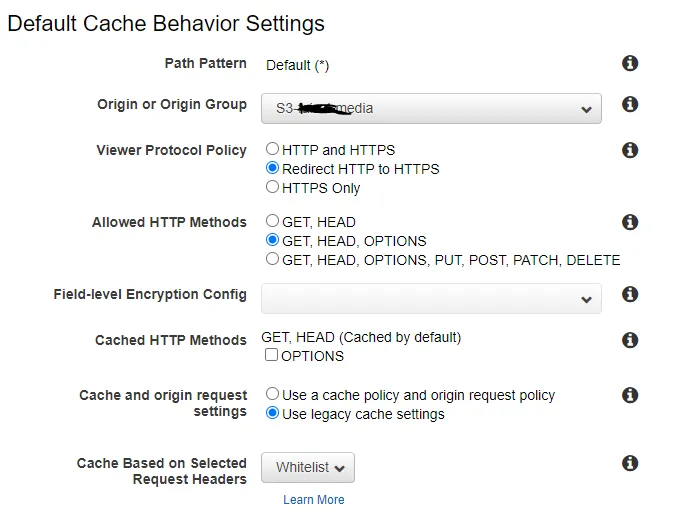Screen dimensions: 694x523
Task: Allow all HTTP methods including DELETE
Action: click(272, 260)
